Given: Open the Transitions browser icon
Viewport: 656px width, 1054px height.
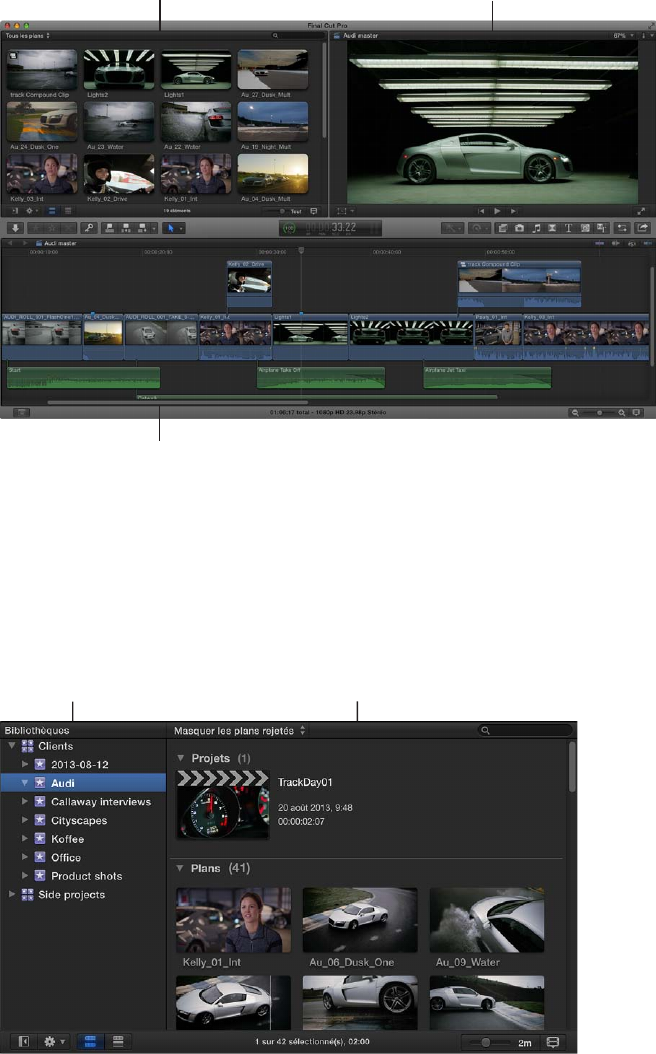Looking at the screenshot, I should click(x=552, y=228).
